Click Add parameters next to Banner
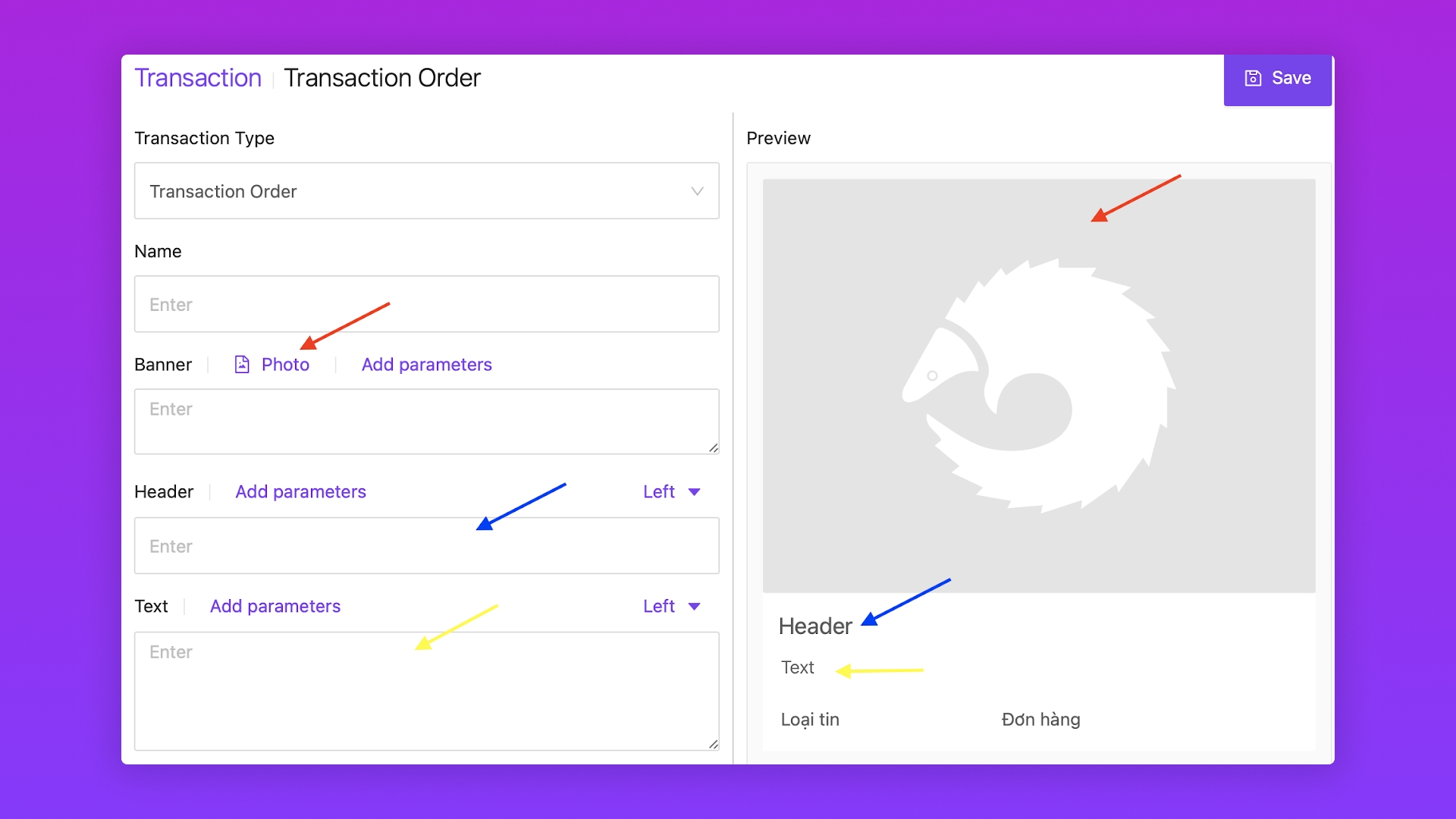The width and height of the screenshot is (1456, 819). tap(426, 365)
